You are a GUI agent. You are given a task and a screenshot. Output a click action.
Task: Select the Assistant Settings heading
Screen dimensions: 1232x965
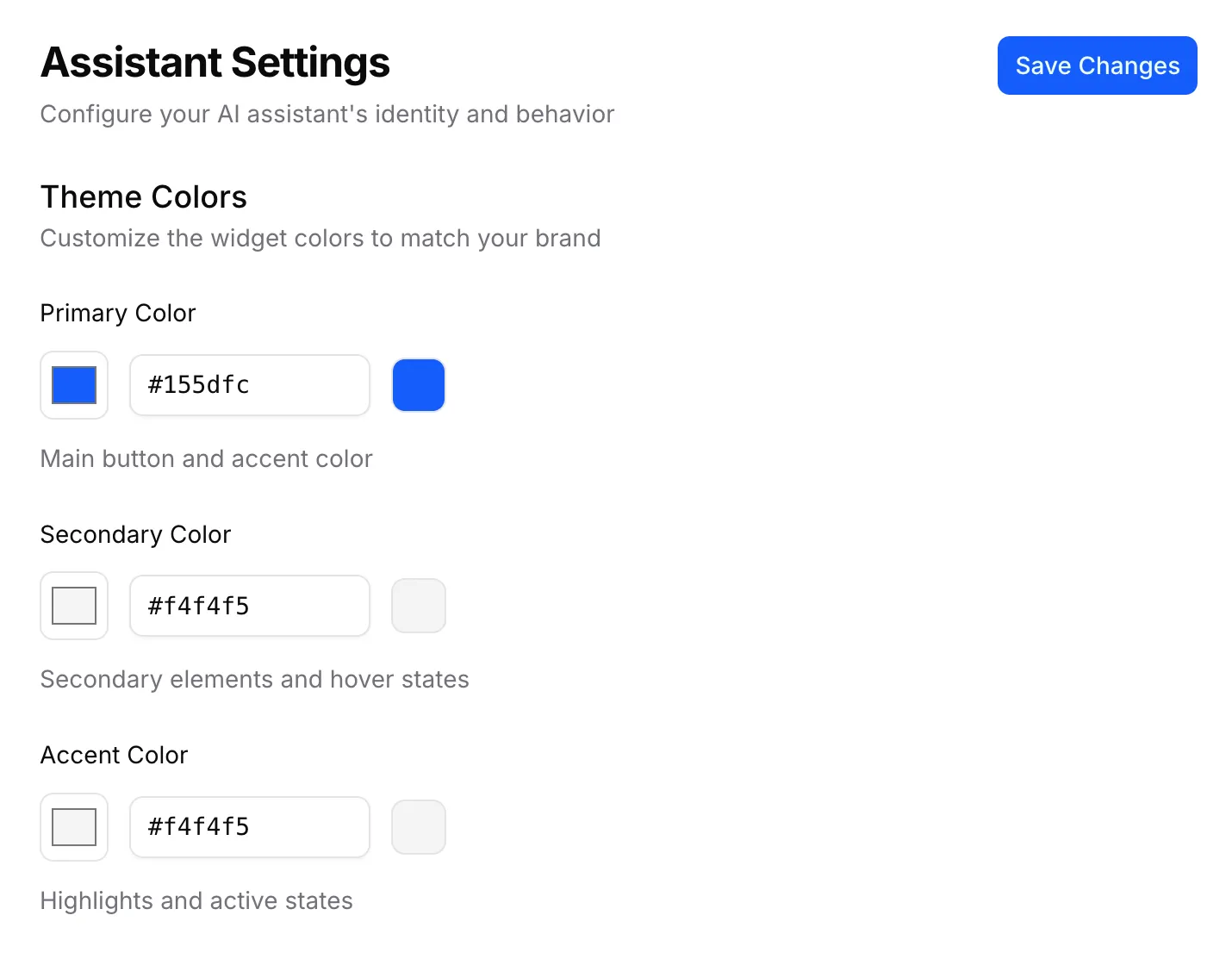click(x=215, y=62)
